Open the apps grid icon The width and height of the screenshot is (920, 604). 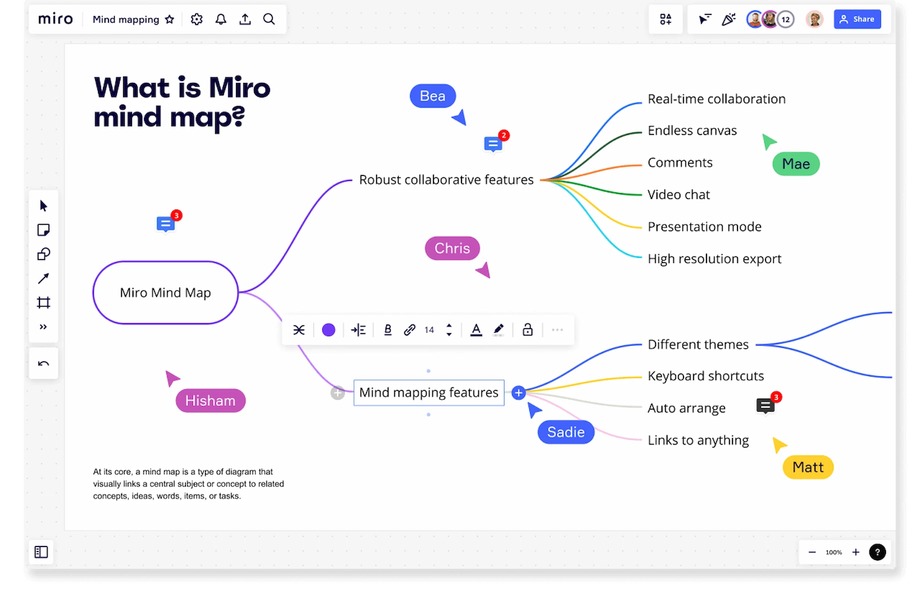665,19
